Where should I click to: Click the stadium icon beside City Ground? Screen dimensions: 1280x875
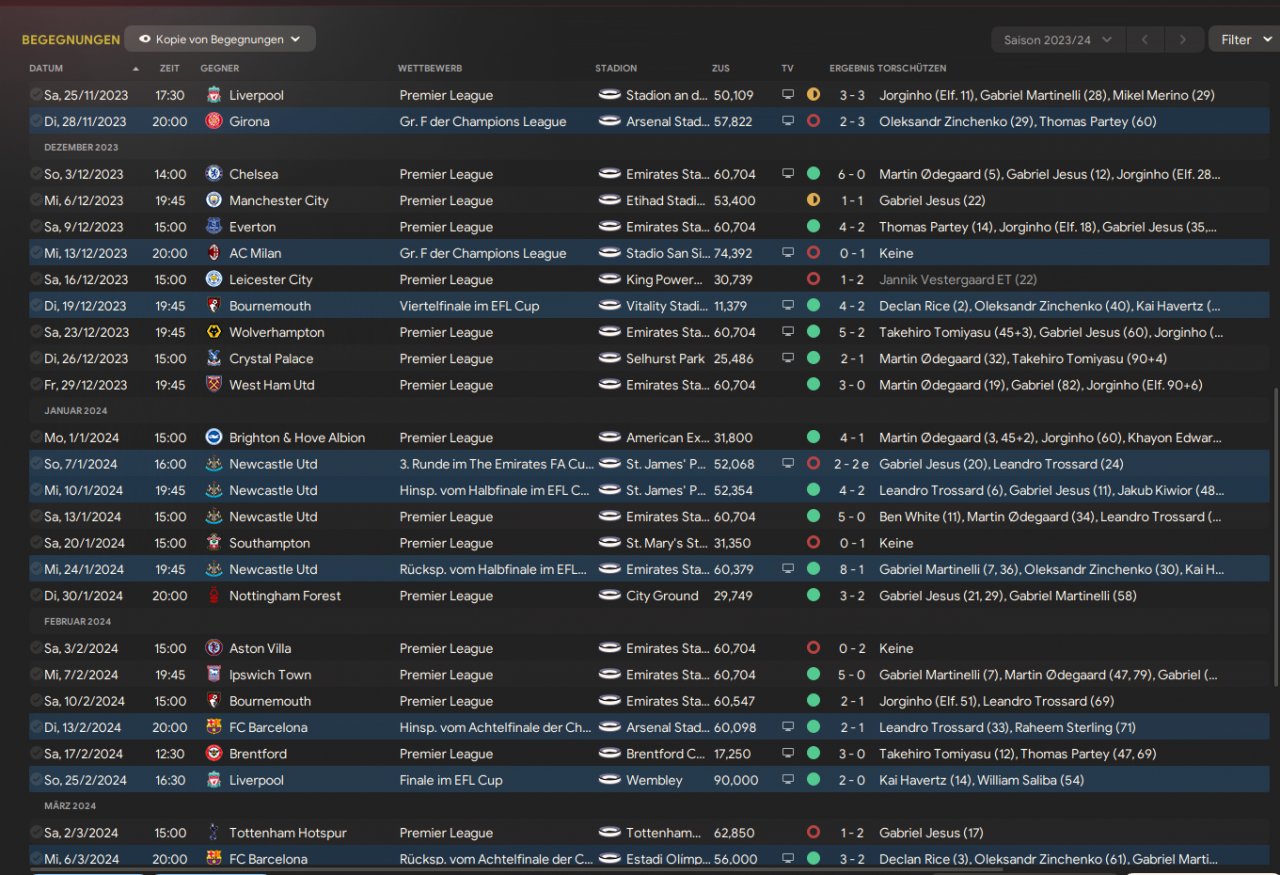(x=609, y=595)
